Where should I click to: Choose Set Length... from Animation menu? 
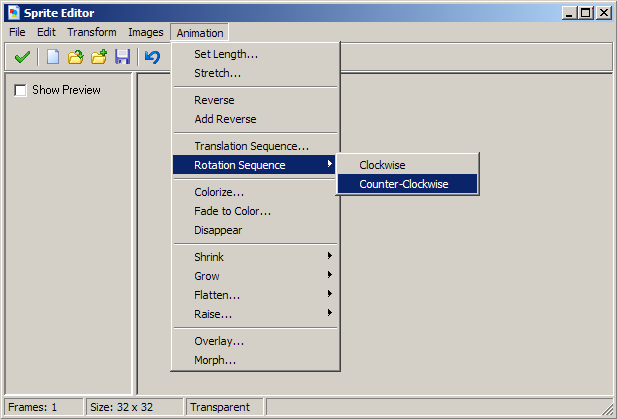pyautogui.click(x=255, y=54)
